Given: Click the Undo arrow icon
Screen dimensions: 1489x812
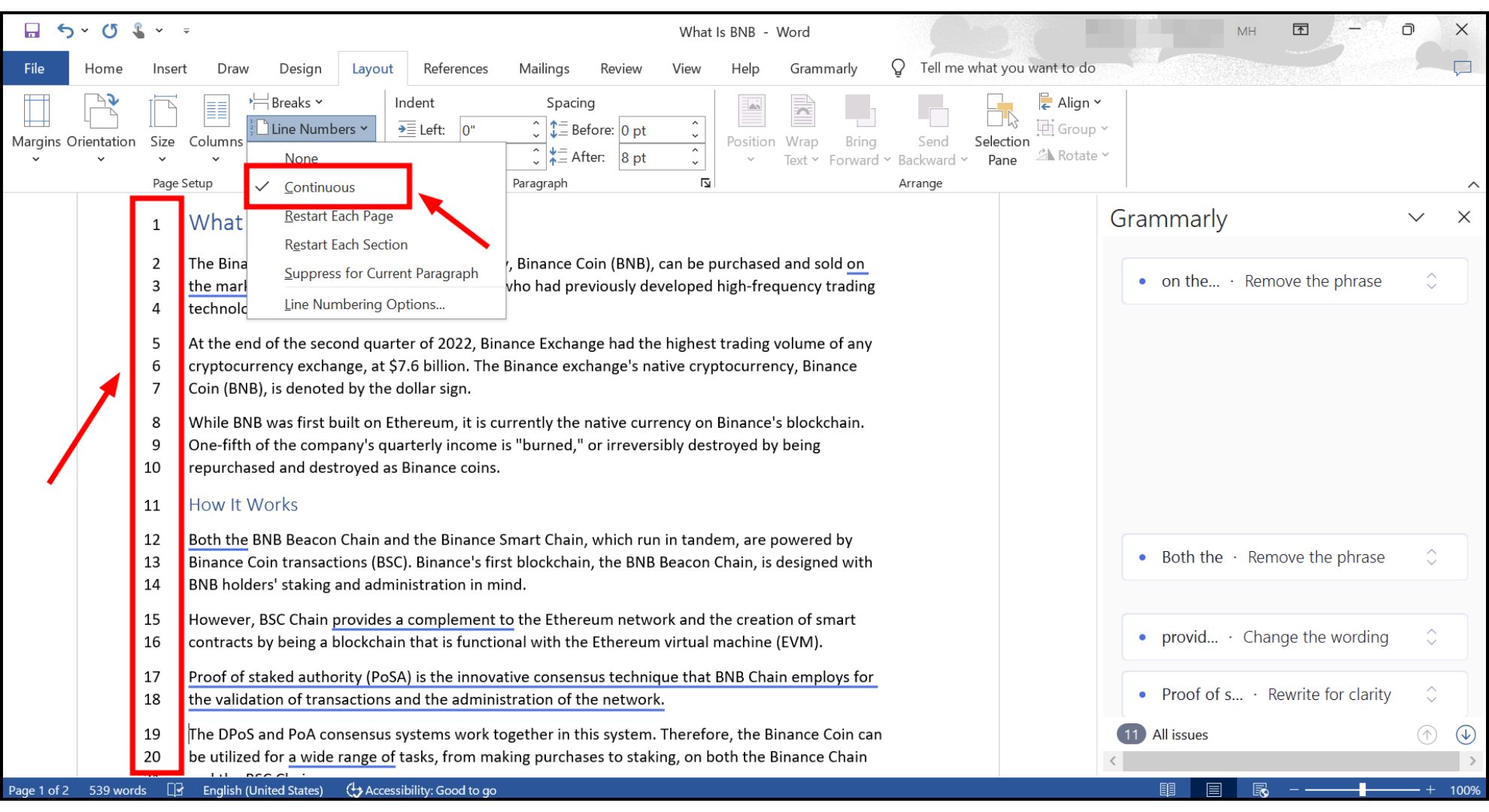Looking at the screenshot, I should pos(65,31).
